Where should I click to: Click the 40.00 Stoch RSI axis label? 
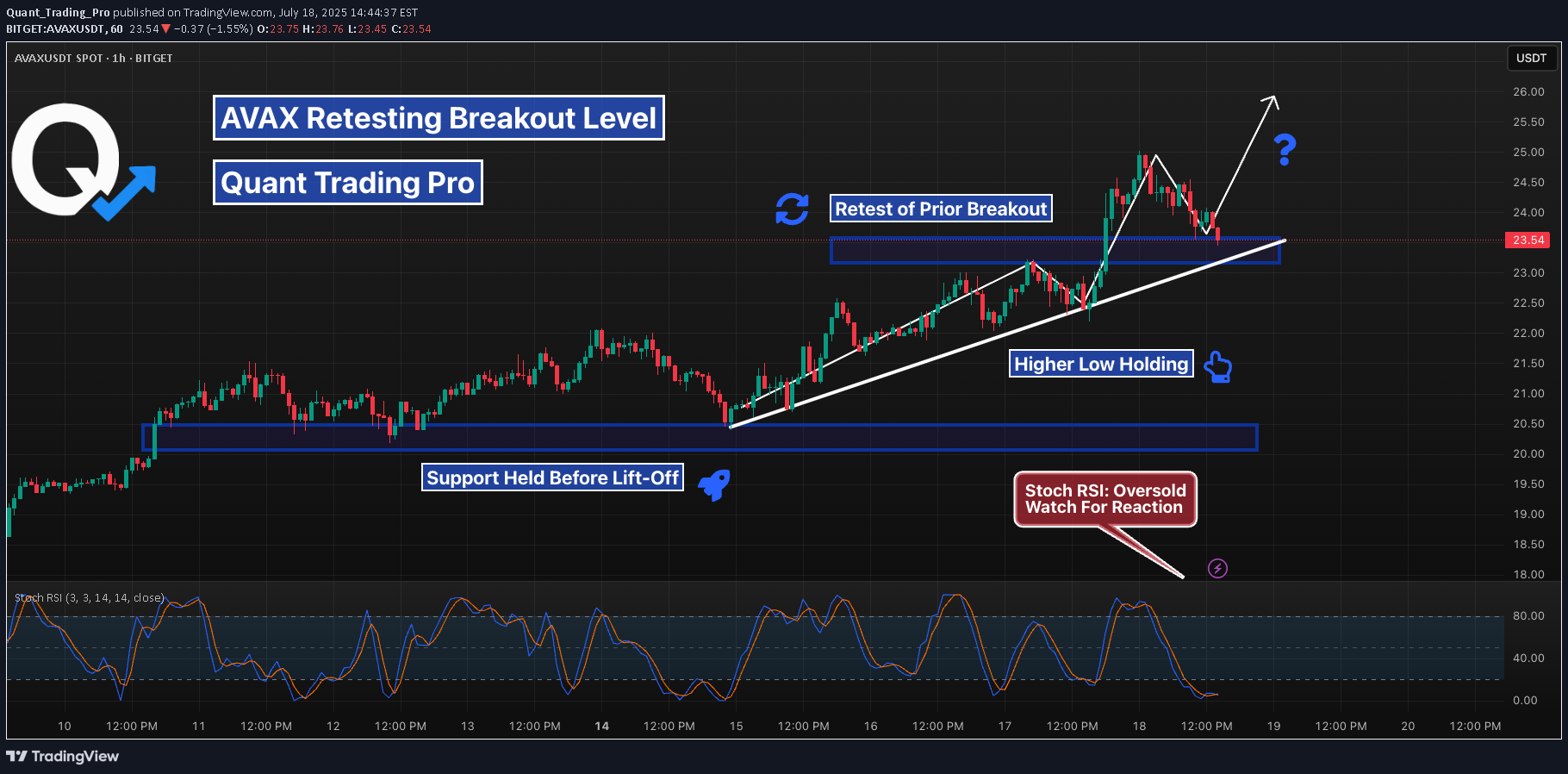point(1528,658)
